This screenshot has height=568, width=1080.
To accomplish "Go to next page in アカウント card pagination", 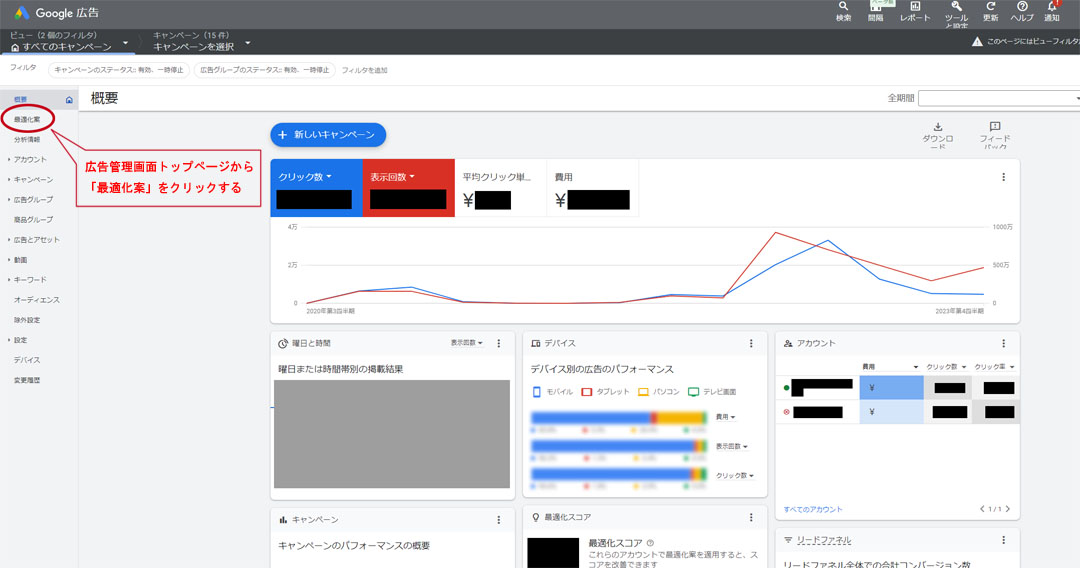I will (1008, 509).
